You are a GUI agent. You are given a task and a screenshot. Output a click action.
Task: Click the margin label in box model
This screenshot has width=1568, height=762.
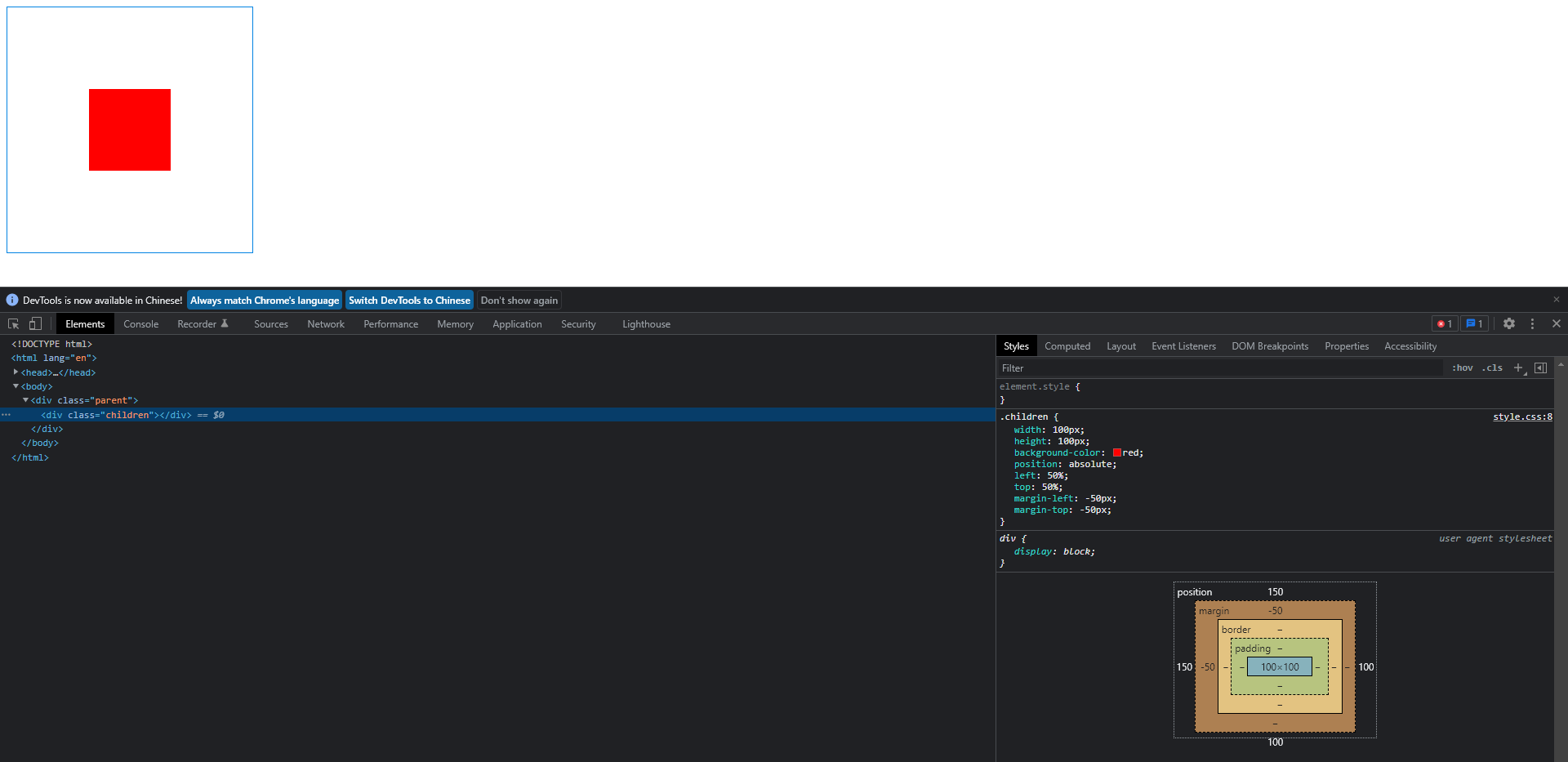tap(1214, 611)
